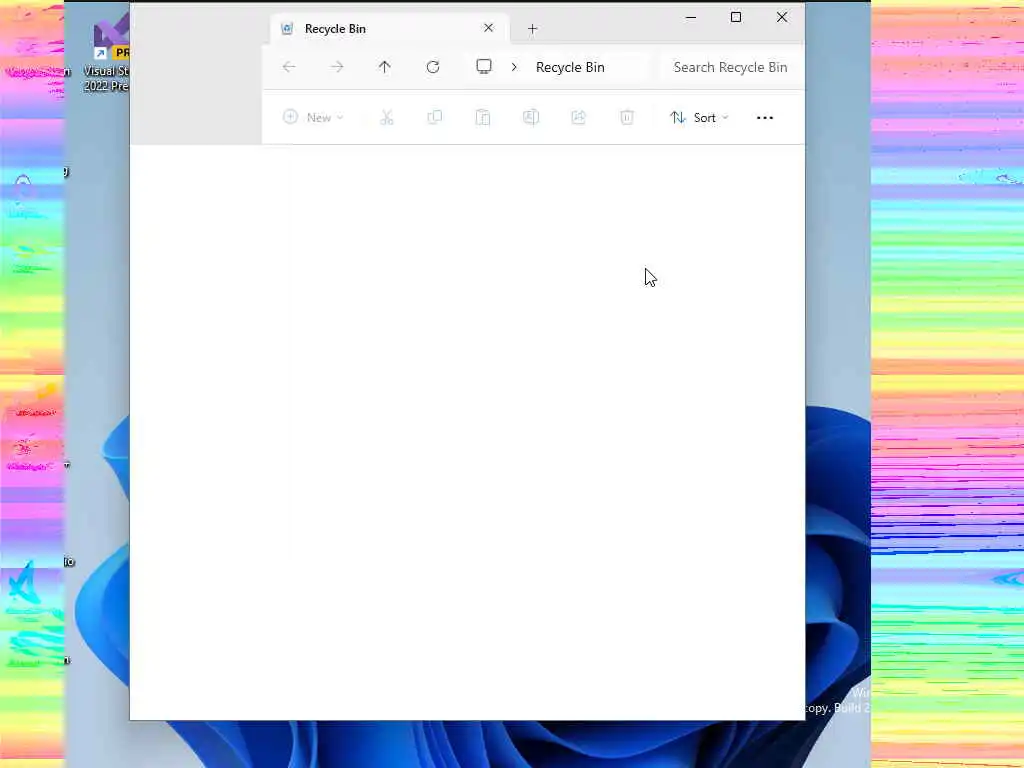This screenshot has height=768, width=1024.
Task: Click the Share icon in toolbar
Action: pyautogui.click(x=579, y=118)
